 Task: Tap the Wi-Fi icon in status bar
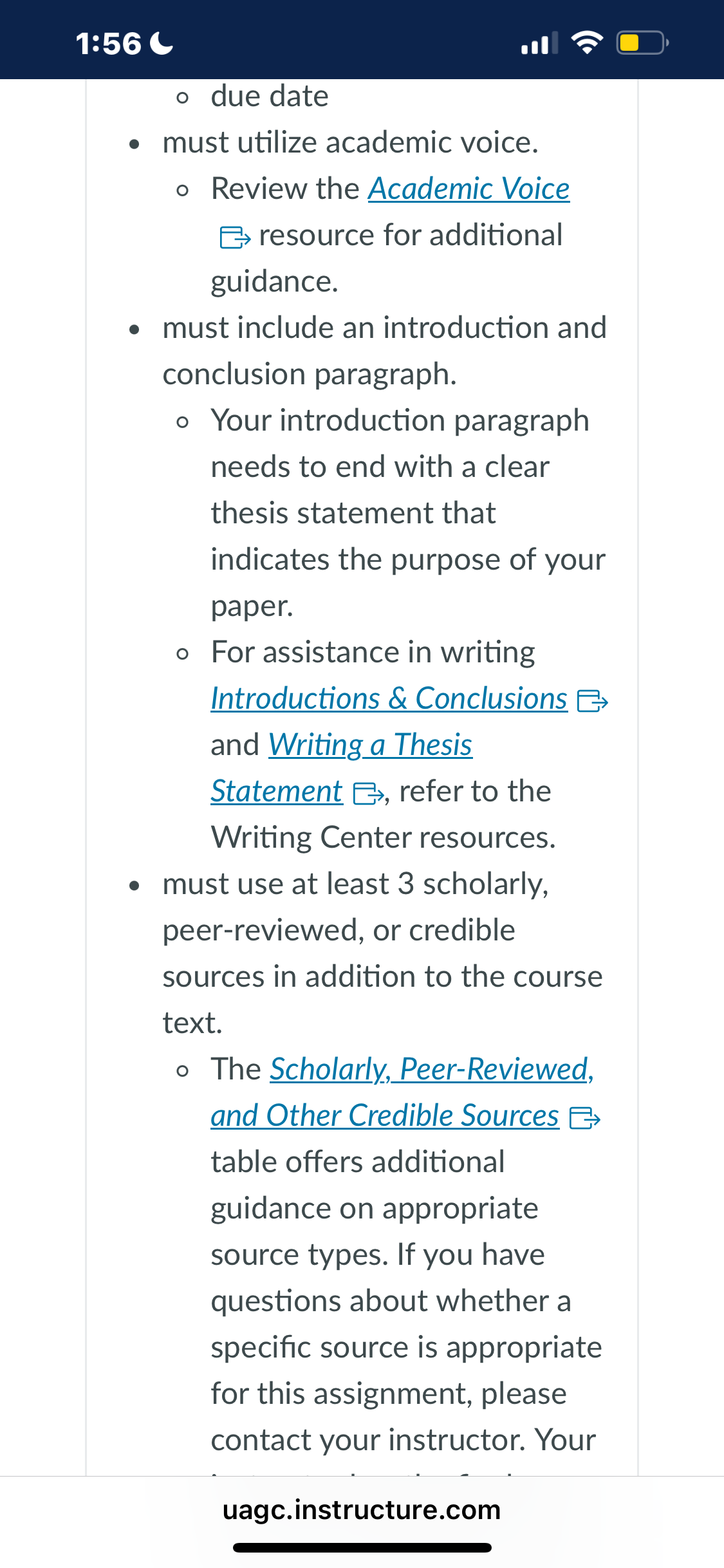587,42
